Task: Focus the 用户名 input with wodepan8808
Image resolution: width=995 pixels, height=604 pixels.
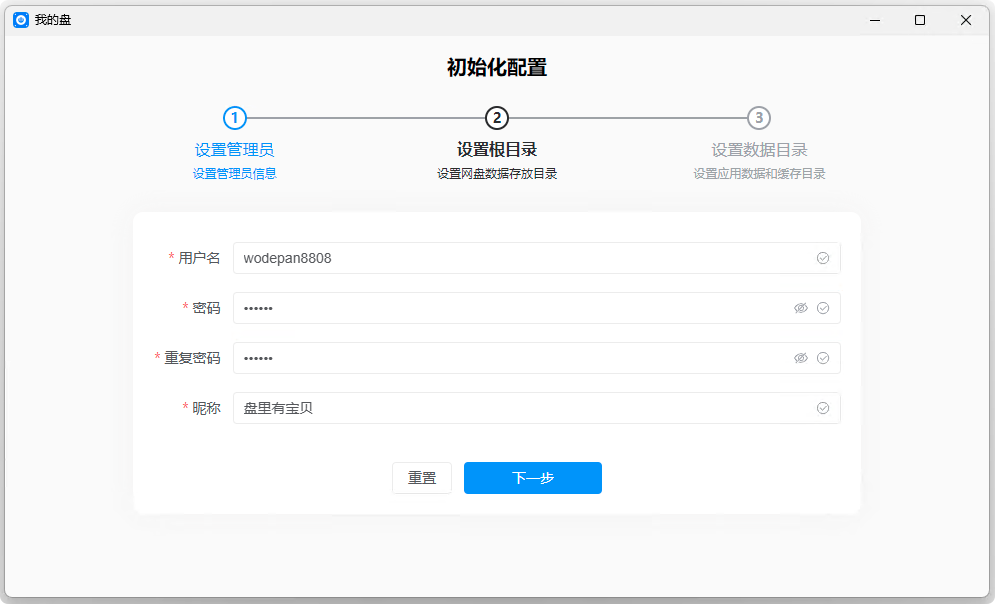Action: 537,258
